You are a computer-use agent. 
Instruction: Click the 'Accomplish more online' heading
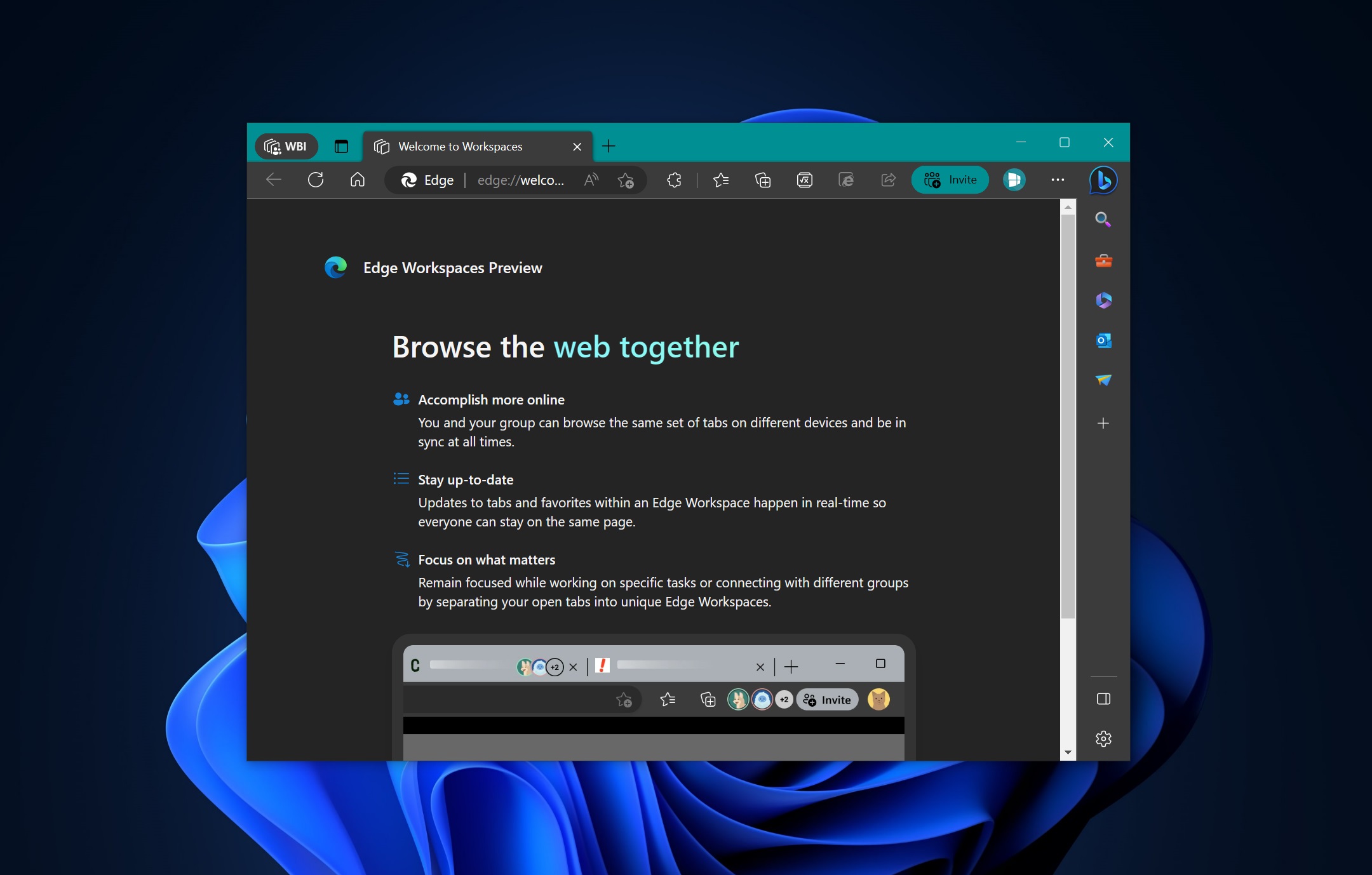pos(491,400)
